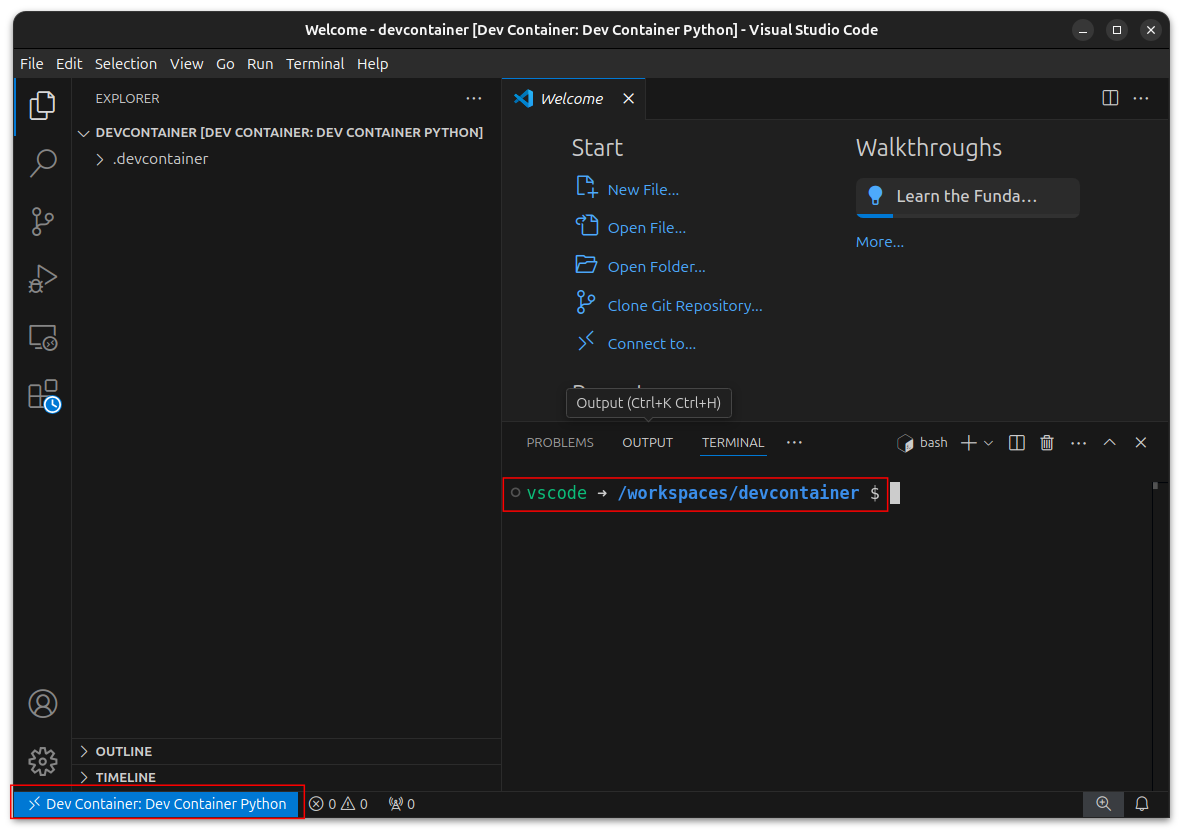The height and width of the screenshot is (834, 1183).
Task: Open terminal panel more actions ellipsis
Action: pos(1078,443)
